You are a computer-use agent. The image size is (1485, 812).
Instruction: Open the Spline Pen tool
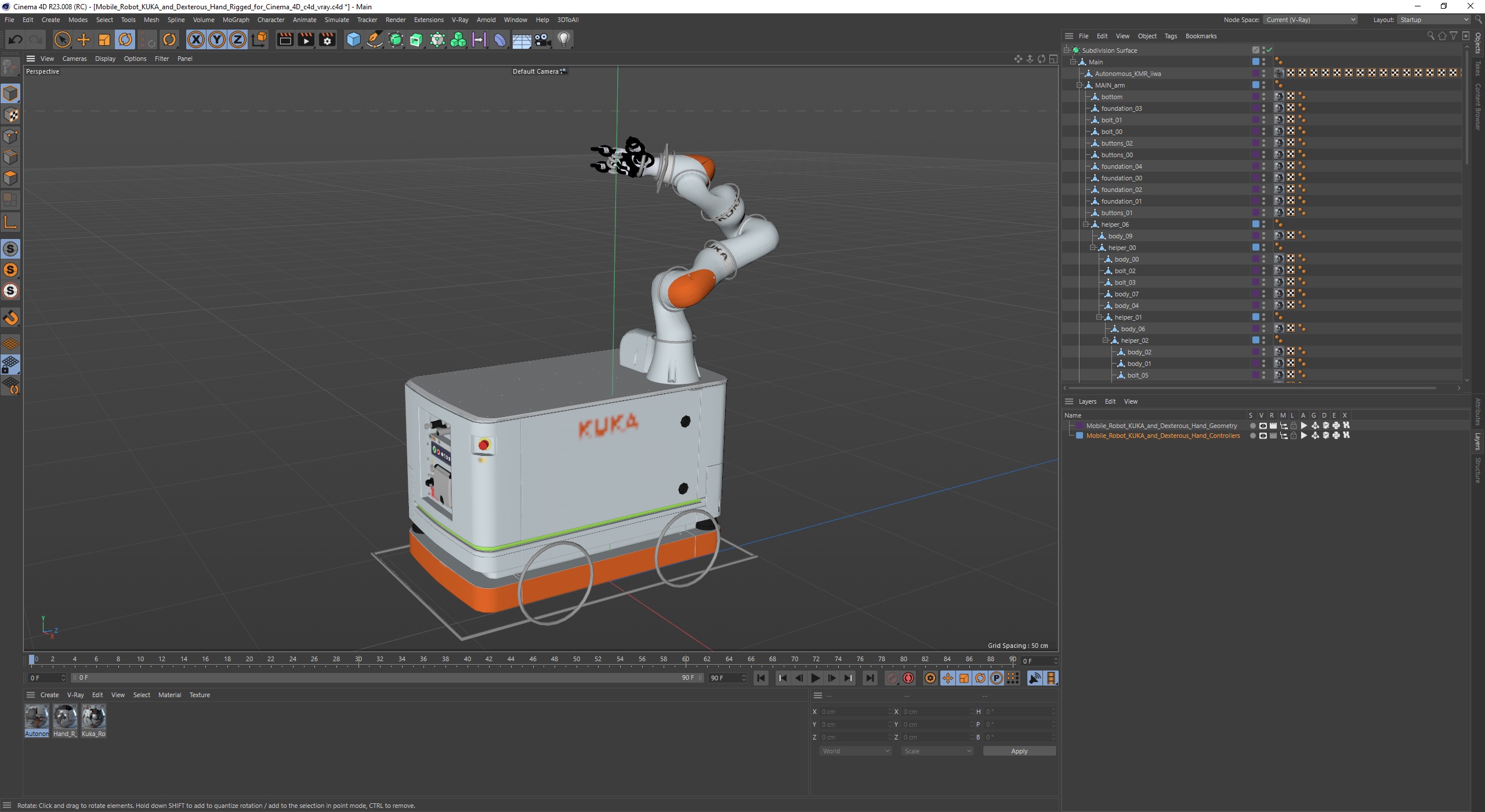[375, 39]
